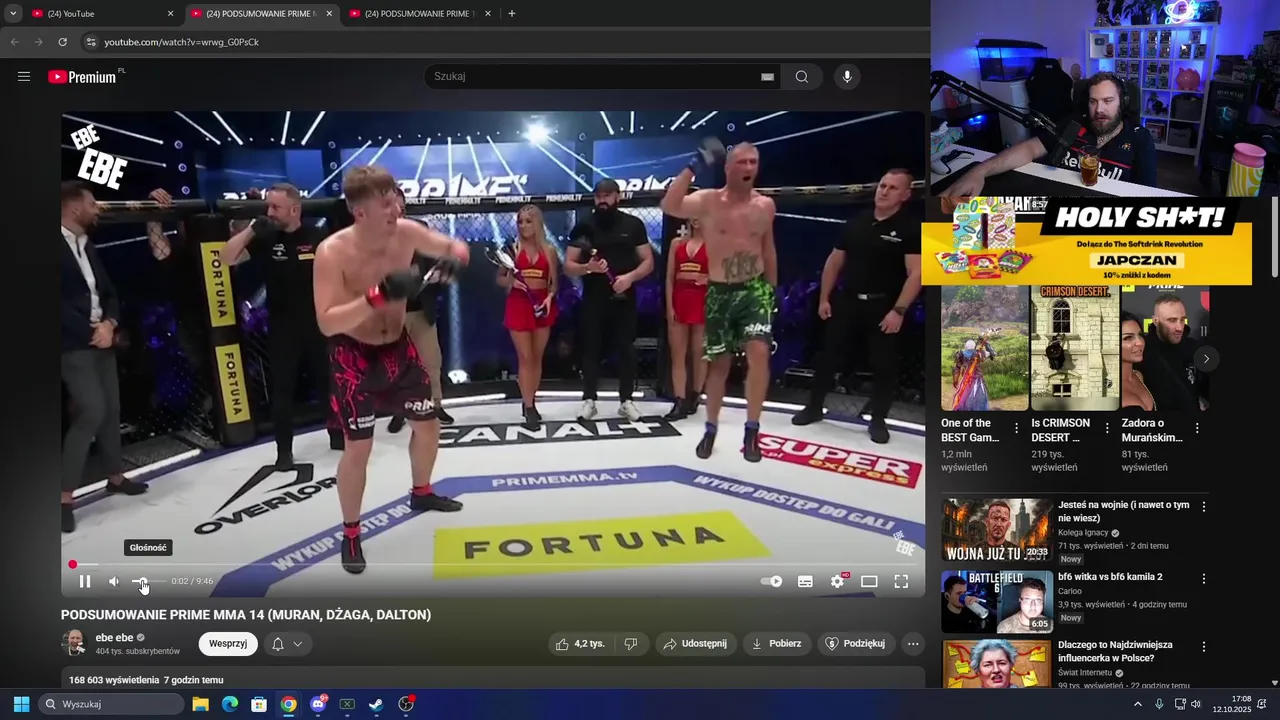Open more actions ellipsis below the video

pyautogui.click(x=913, y=644)
